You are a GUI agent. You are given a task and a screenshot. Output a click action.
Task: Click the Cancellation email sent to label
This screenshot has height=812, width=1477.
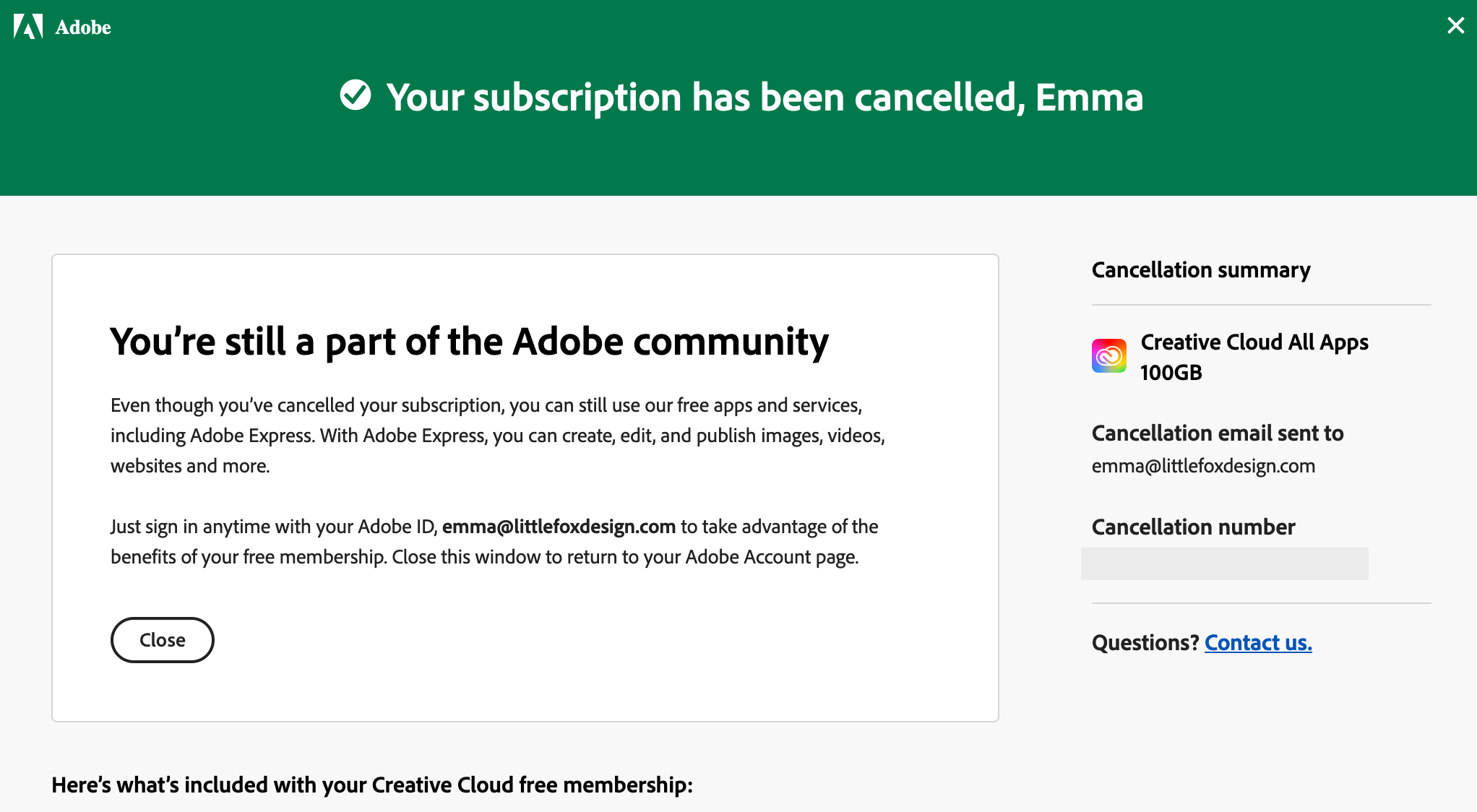pyautogui.click(x=1218, y=433)
